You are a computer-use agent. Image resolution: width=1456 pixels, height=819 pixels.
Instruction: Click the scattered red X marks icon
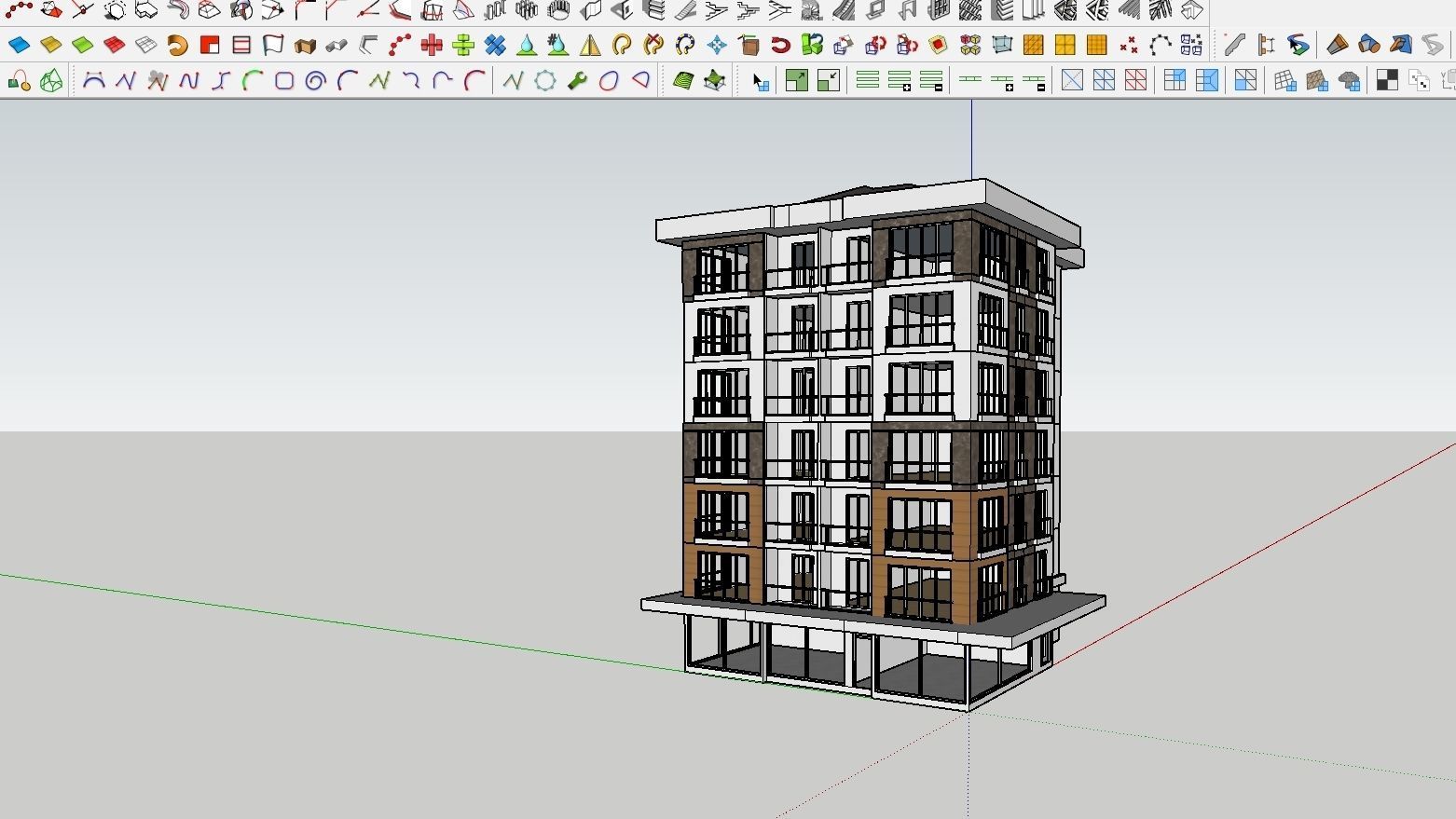(x=1129, y=45)
